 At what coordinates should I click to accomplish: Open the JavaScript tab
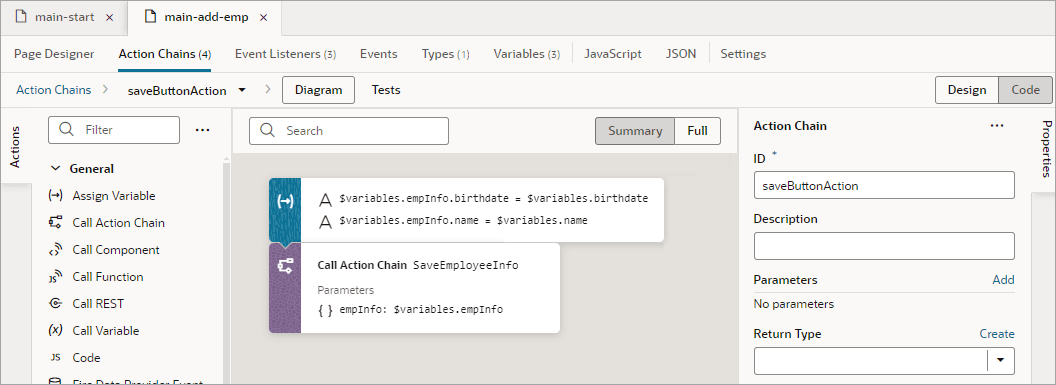613,54
